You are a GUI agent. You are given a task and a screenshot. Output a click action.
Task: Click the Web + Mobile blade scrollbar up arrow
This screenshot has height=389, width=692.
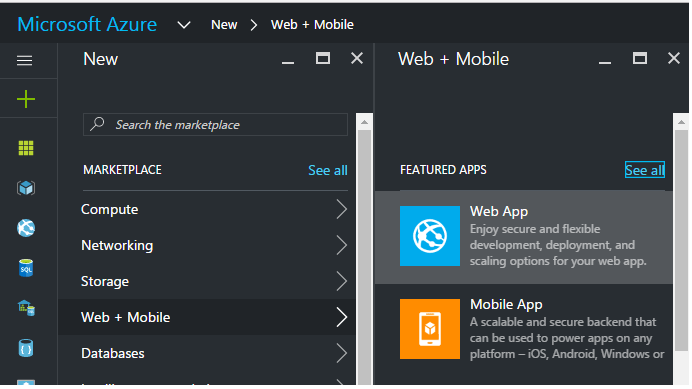click(x=681, y=122)
